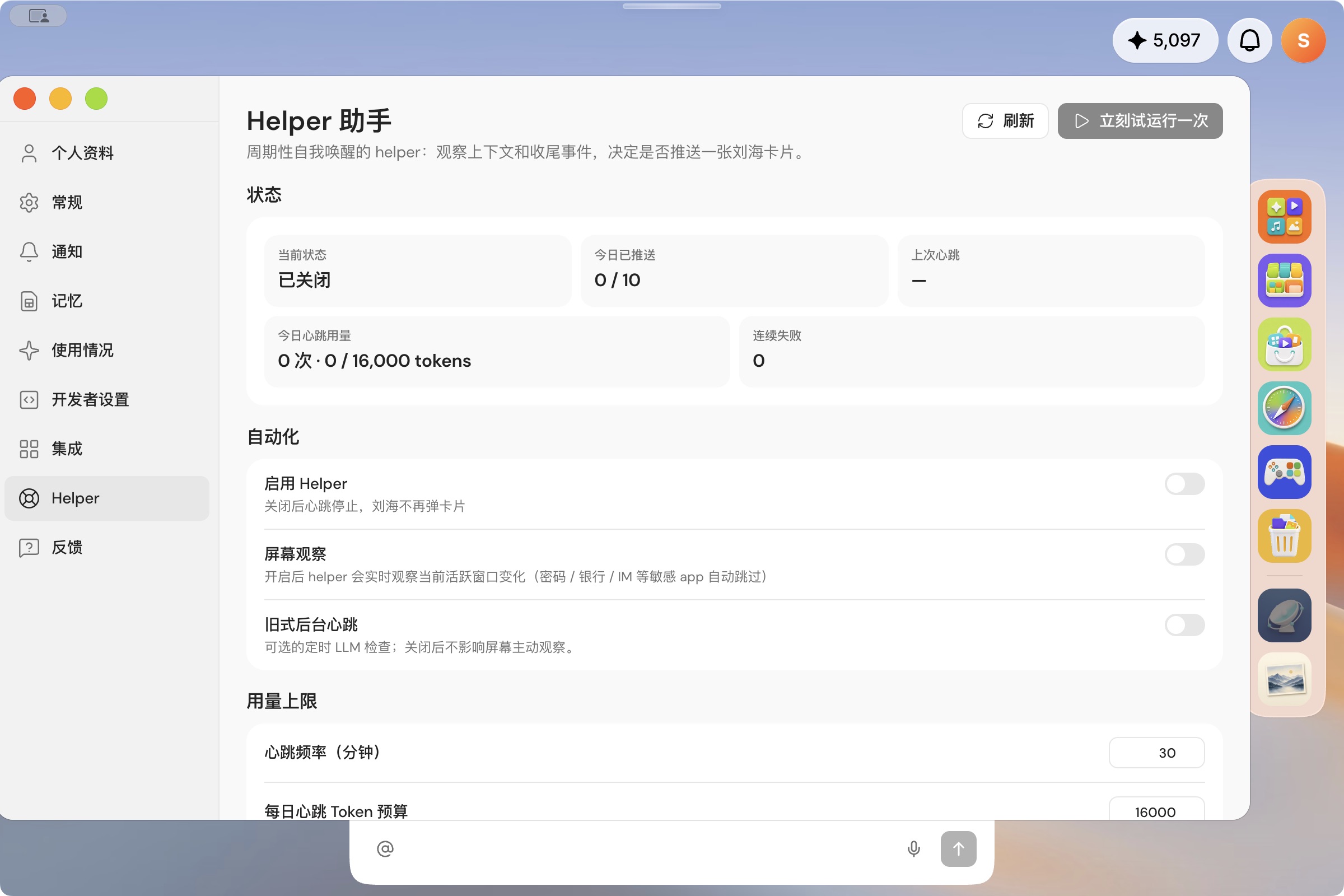The image size is (1344, 896).
Task: Open the orange S user avatar
Action: (x=1304, y=40)
